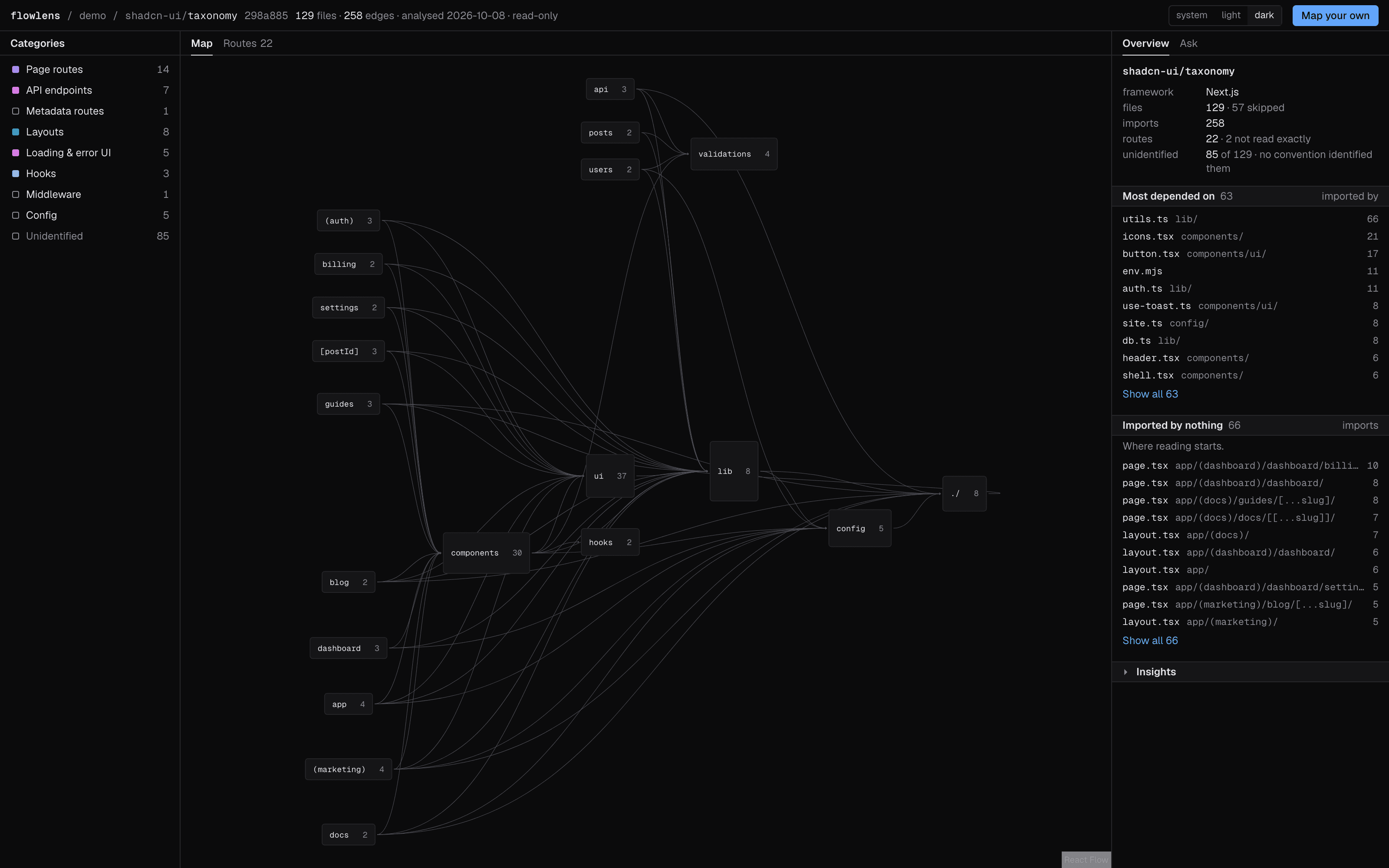
Task: Click icons.tsx in Most depended on list
Action: click(x=1250, y=237)
